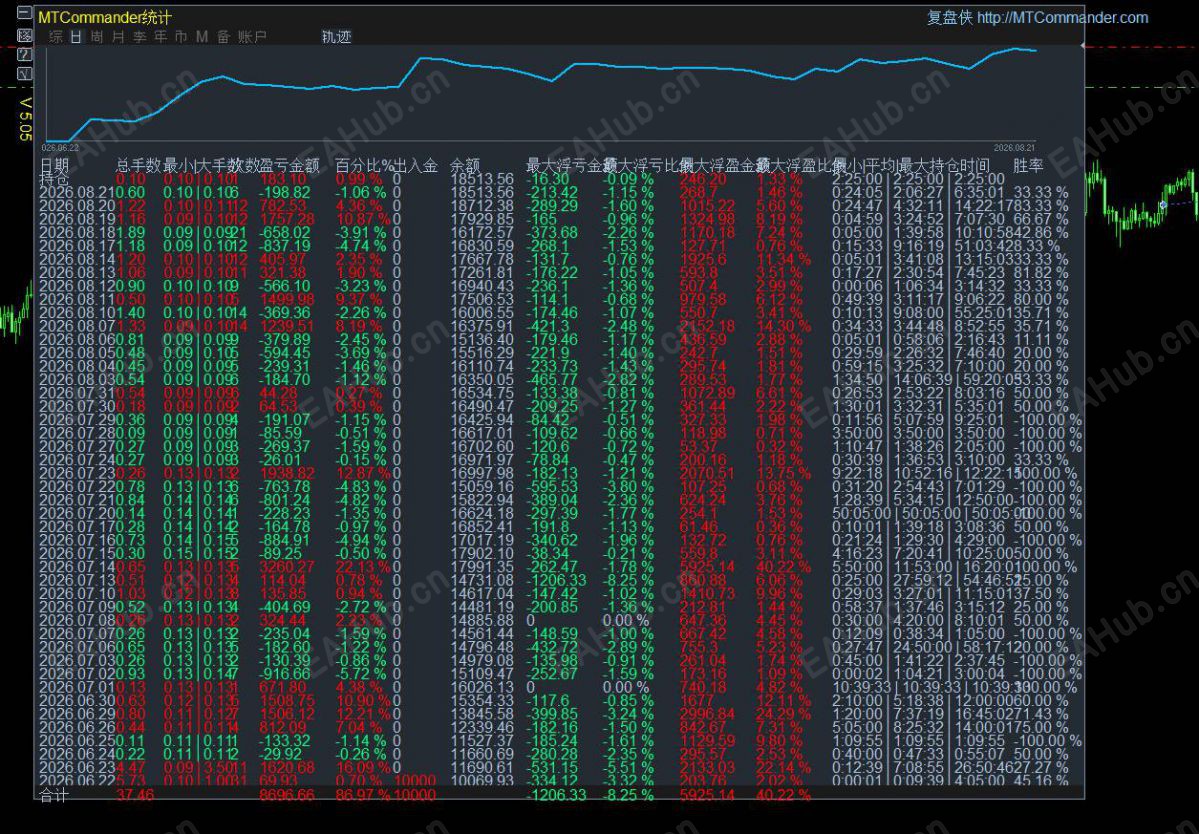Click the second side icon under the minus
Viewport: 1199px width, 834px height.
click(24, 35)
